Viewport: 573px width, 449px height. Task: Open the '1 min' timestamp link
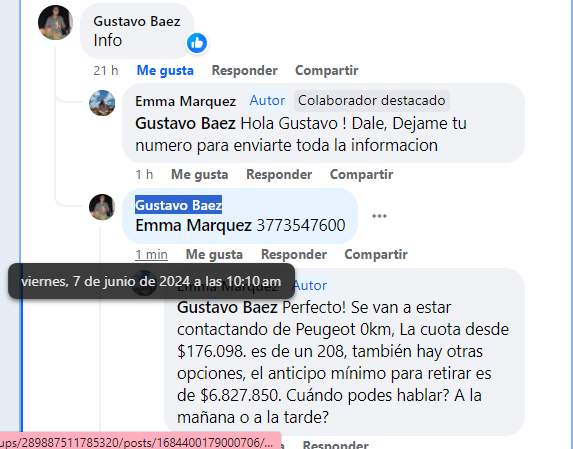[151, 254]
